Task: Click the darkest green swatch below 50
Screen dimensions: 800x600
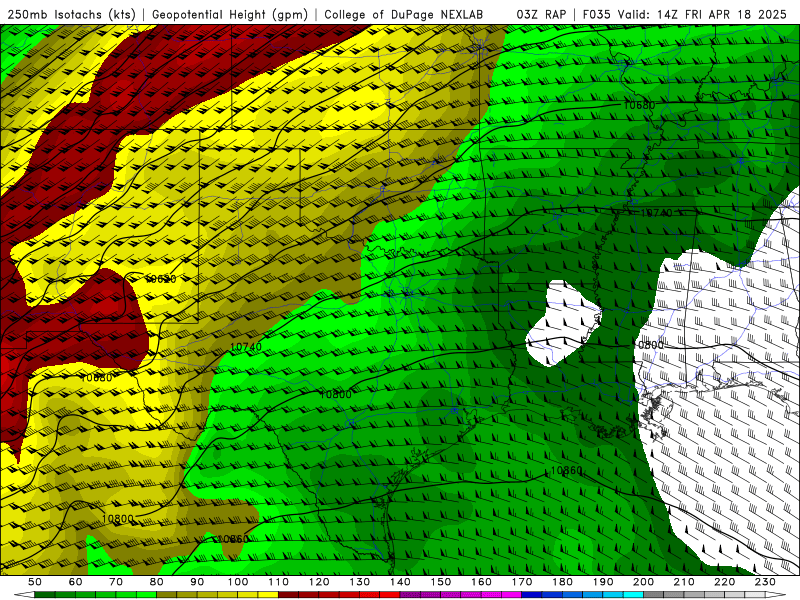Action: (x=45, y=595)
